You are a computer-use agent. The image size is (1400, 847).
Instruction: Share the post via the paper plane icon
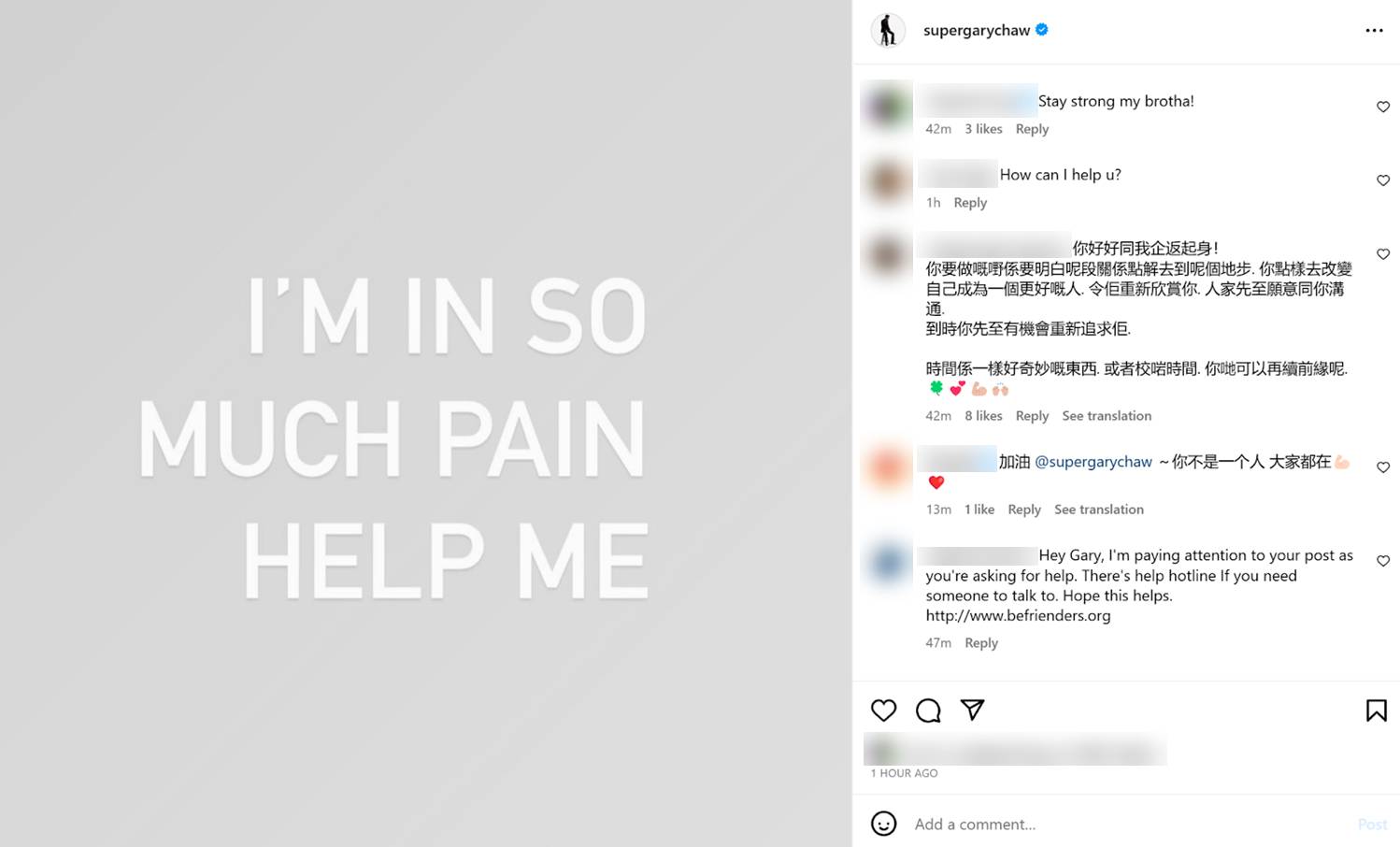click(973, 710)
